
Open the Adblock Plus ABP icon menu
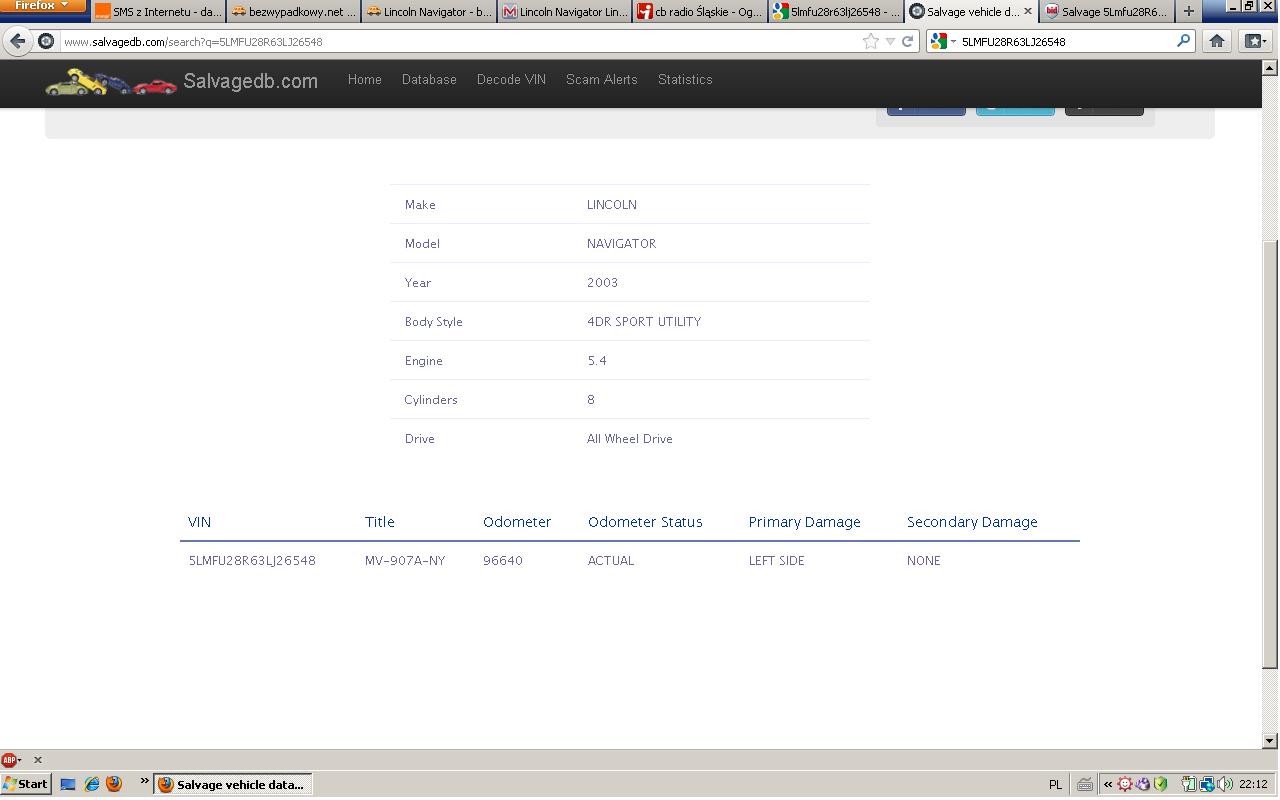(x=10, y=760)
